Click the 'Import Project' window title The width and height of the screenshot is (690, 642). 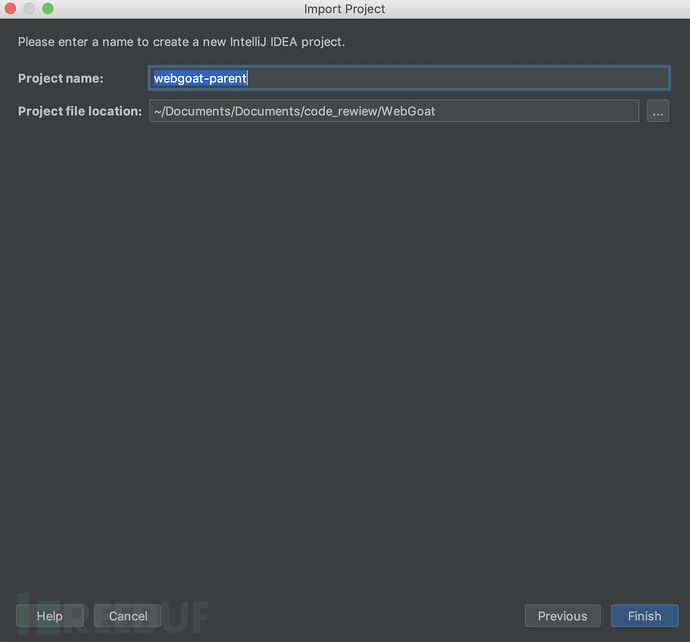tap(345, 9)
